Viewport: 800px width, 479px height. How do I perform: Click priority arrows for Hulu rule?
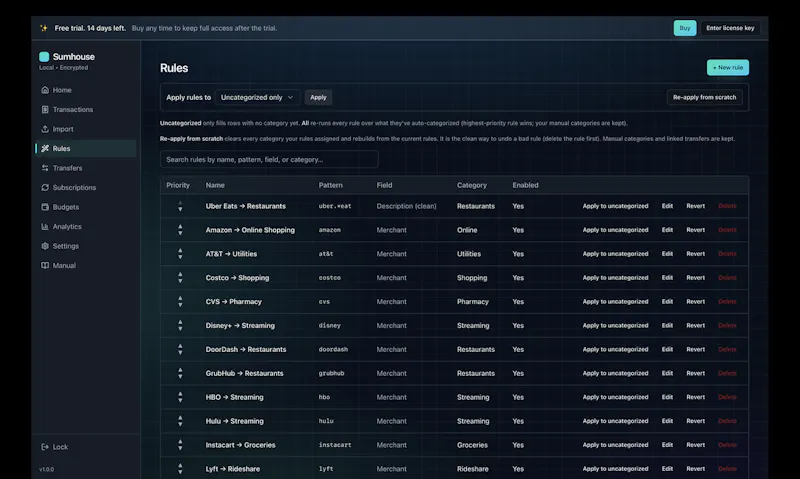(x=180, y=421)
